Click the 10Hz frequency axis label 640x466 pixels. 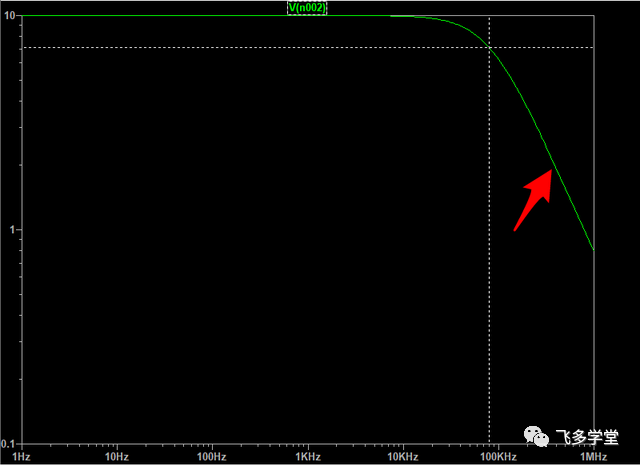coord(117,456)
